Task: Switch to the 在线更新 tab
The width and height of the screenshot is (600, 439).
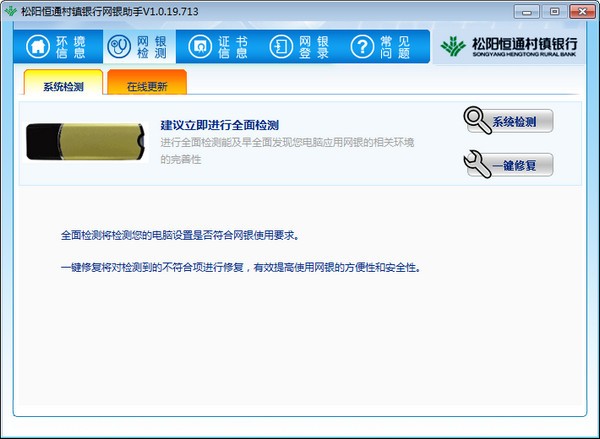Action: coord(147,82)
